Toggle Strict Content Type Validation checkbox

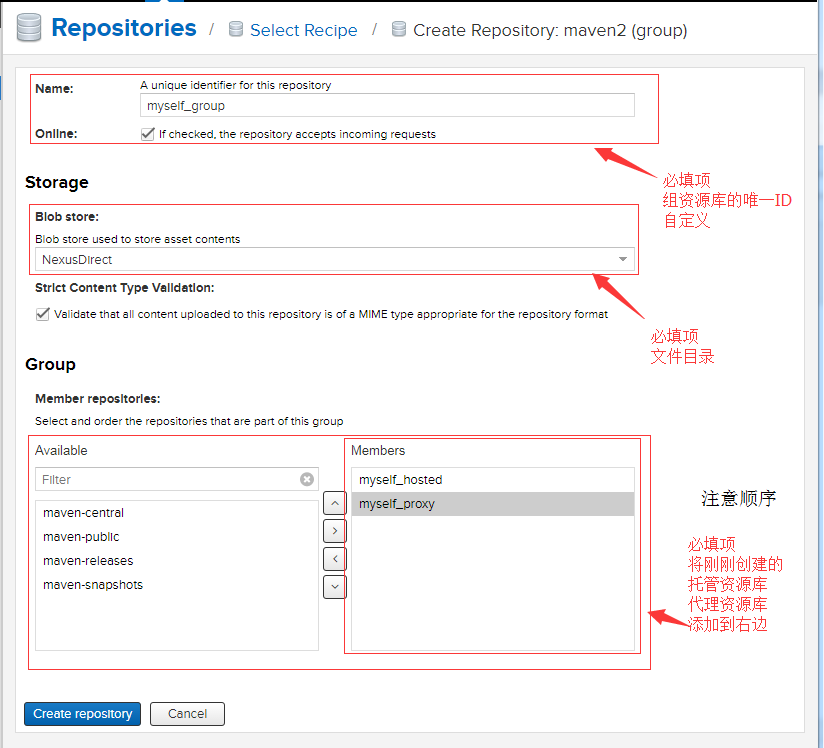[x=43, y=314]
